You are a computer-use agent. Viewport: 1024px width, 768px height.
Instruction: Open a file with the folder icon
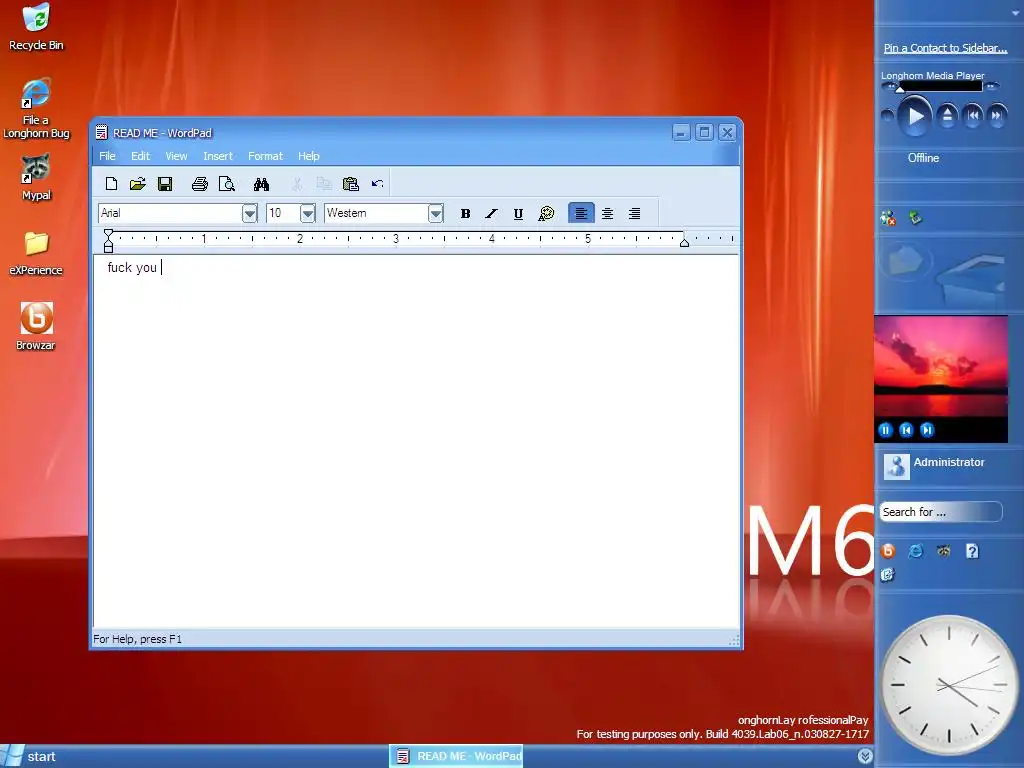click(x=138, y=184)
